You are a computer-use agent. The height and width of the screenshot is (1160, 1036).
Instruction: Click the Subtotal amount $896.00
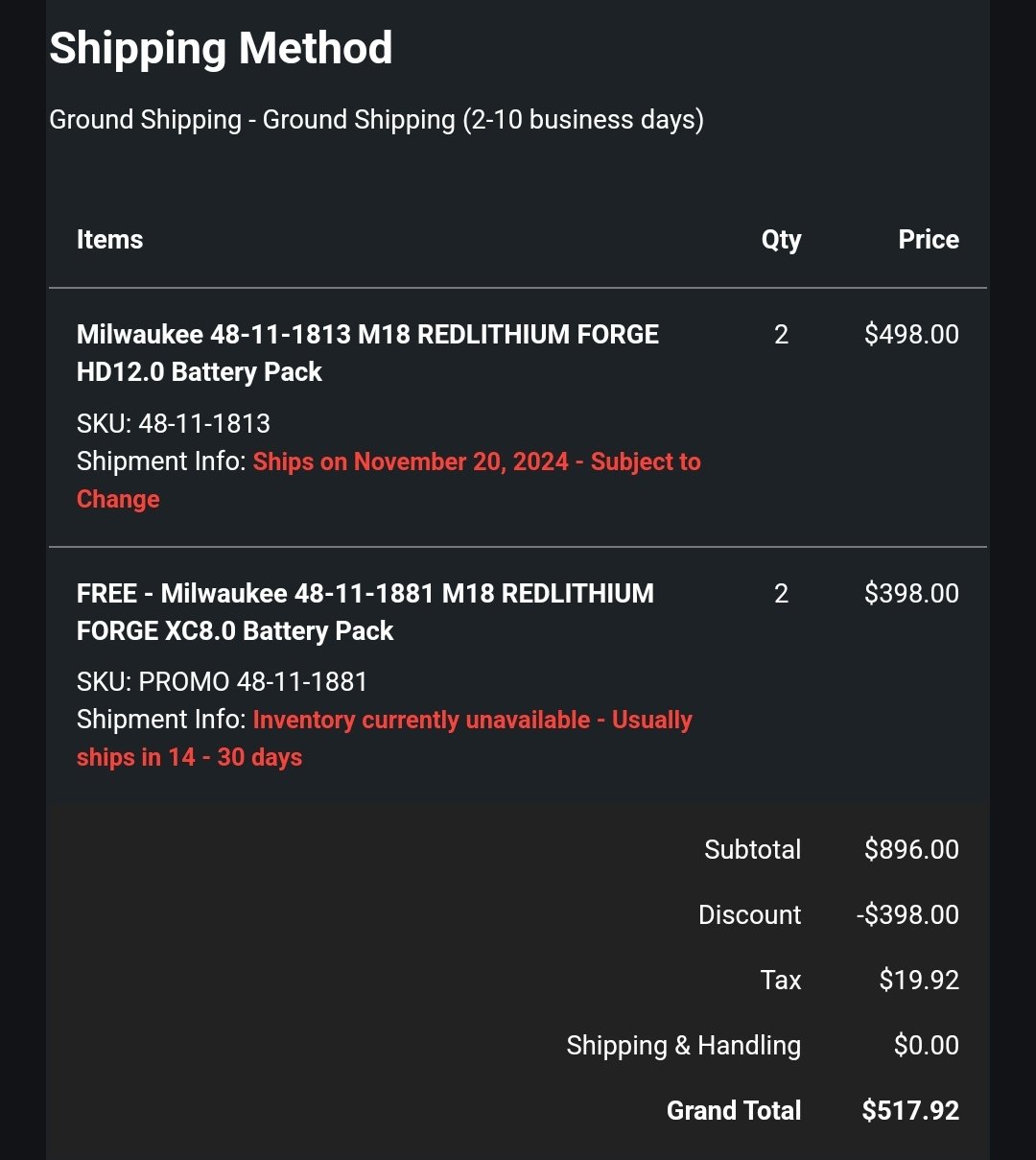[911, 849]
